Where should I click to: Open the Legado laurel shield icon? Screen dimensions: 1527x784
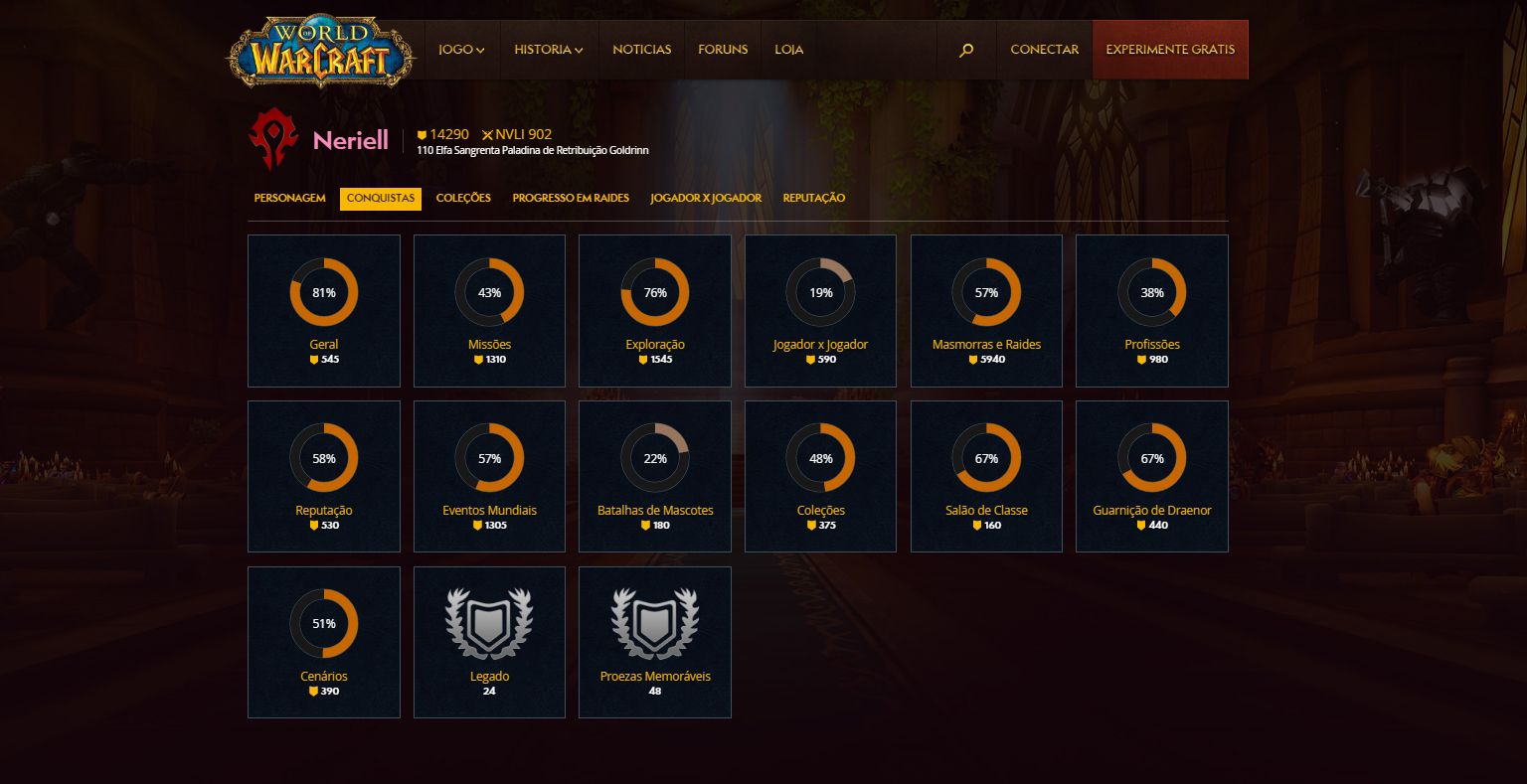coord(489,623)
